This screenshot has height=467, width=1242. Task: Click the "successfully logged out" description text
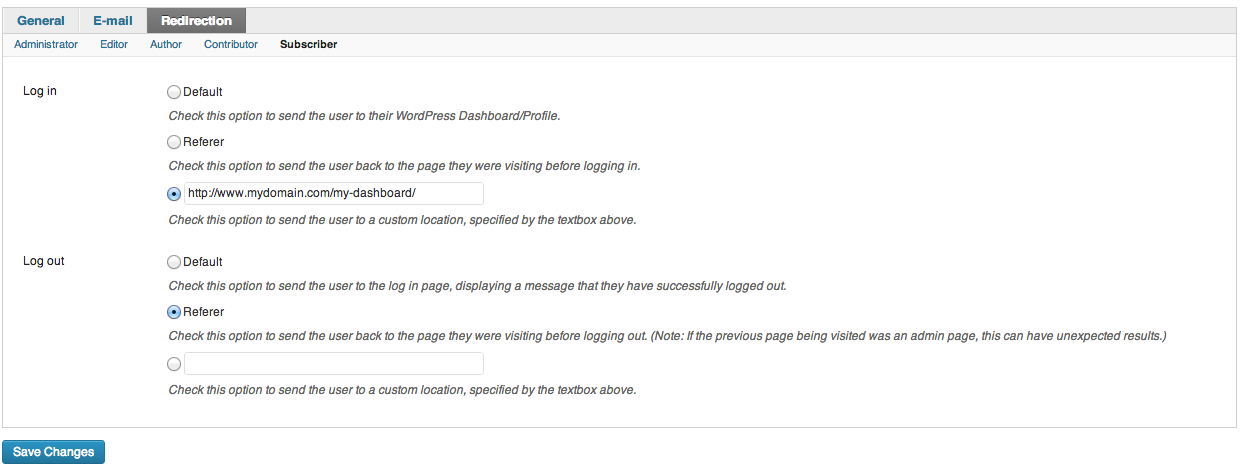(478, 286)
